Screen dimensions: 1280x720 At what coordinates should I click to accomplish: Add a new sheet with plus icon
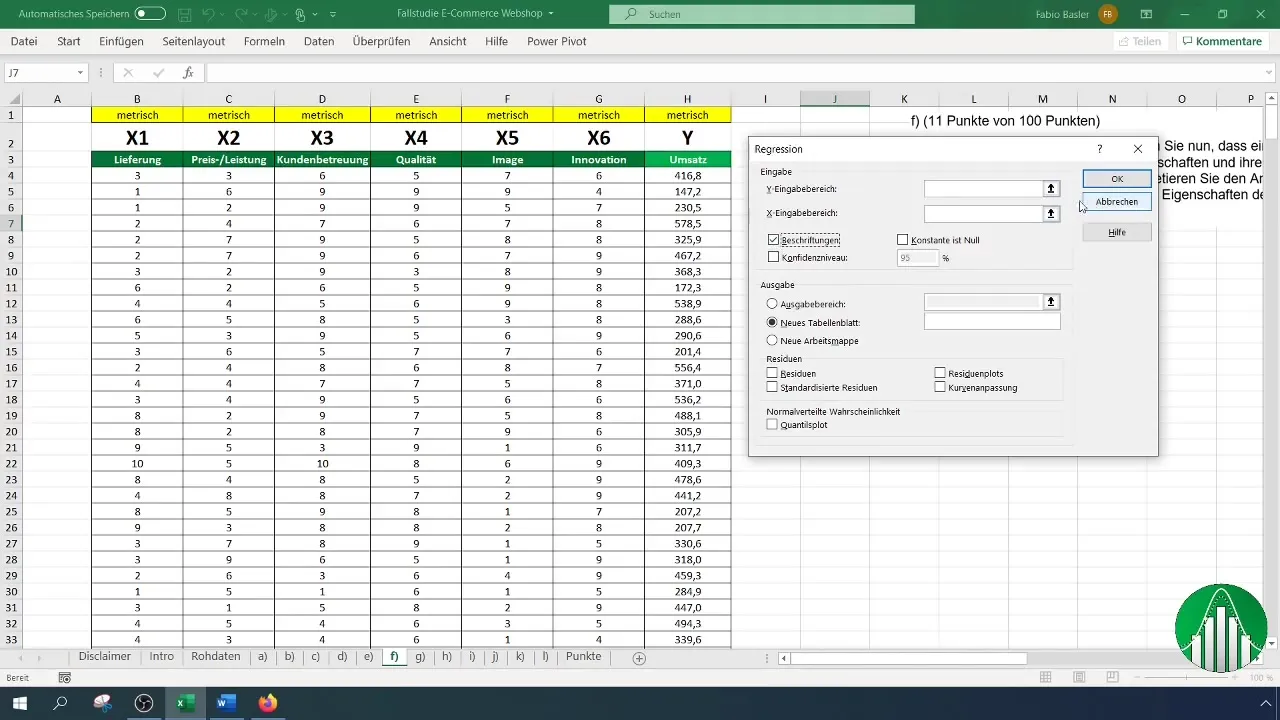pyautogui.click(x=639, y=658)
